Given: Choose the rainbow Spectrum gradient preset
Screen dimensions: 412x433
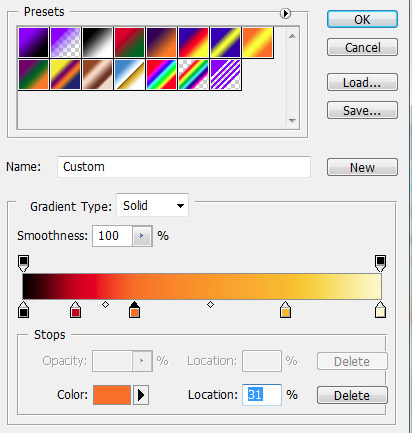Looking at the screenshot, I should tap(161, 75).
